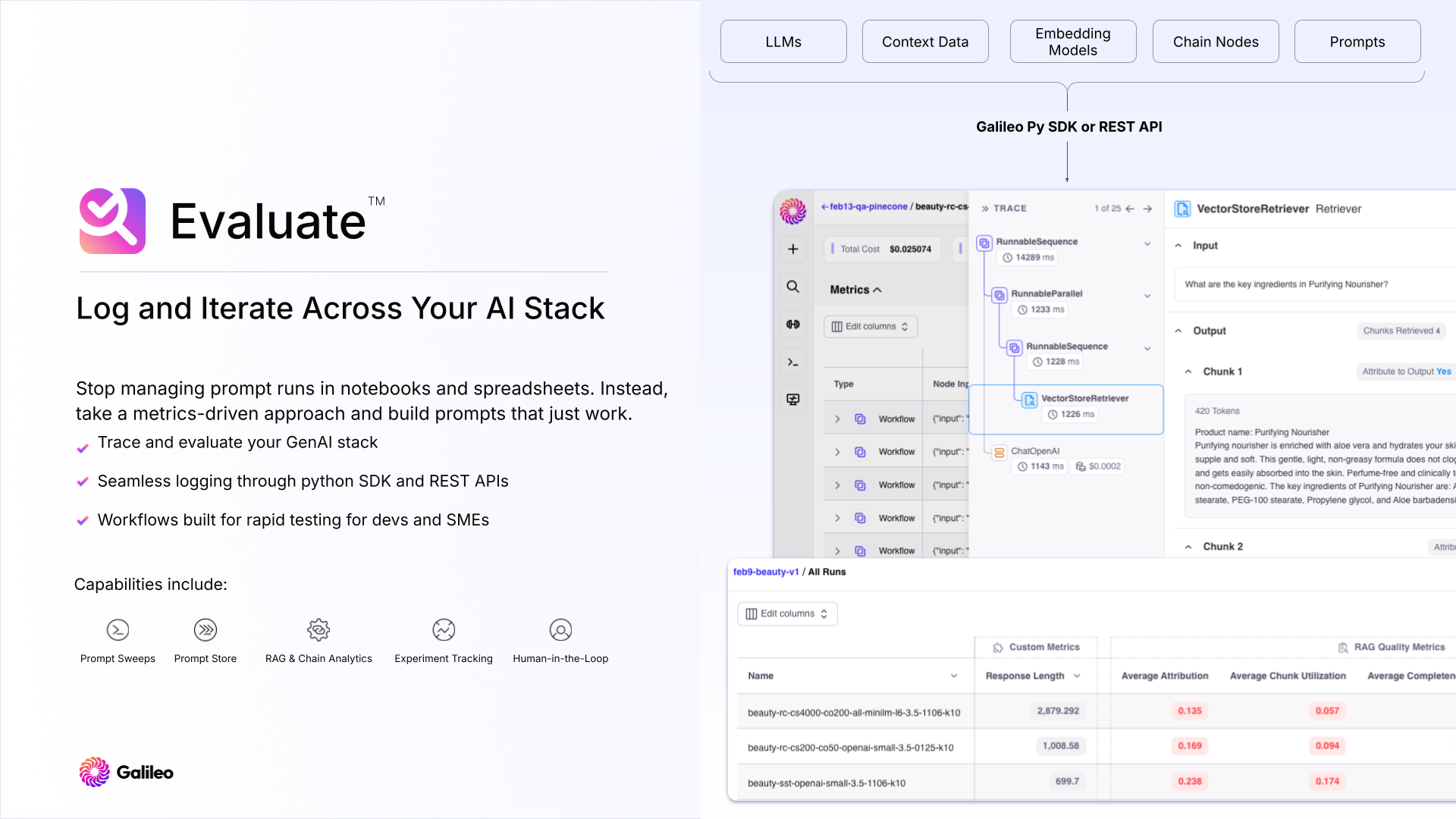Select the ChatOpenAI trace node
This screenshot has height=819, width=1456.
(1034, 451)
